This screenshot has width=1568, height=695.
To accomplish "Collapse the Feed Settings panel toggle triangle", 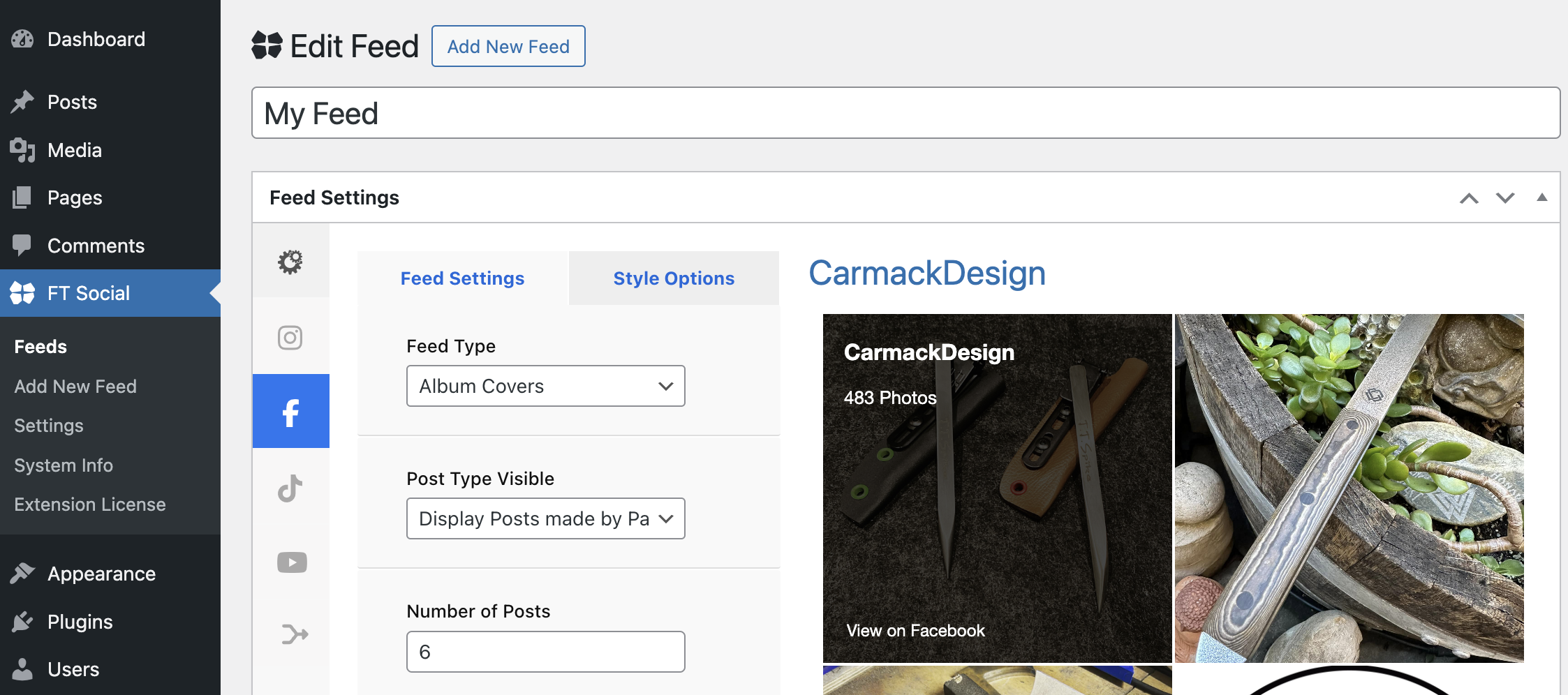I will (x=1542, y=197).
